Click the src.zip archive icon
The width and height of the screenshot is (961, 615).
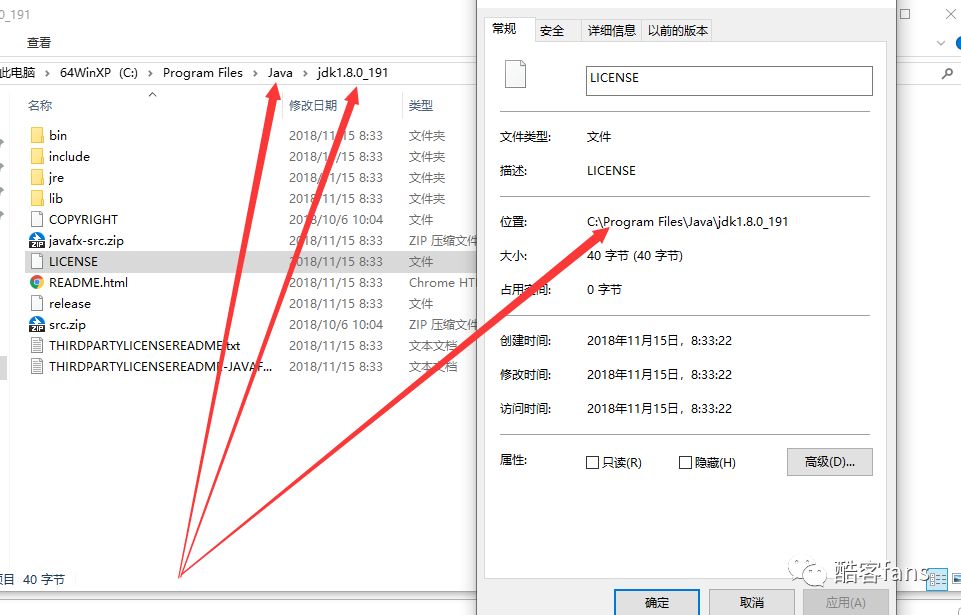pyautogui.click(x=37, y=324)
